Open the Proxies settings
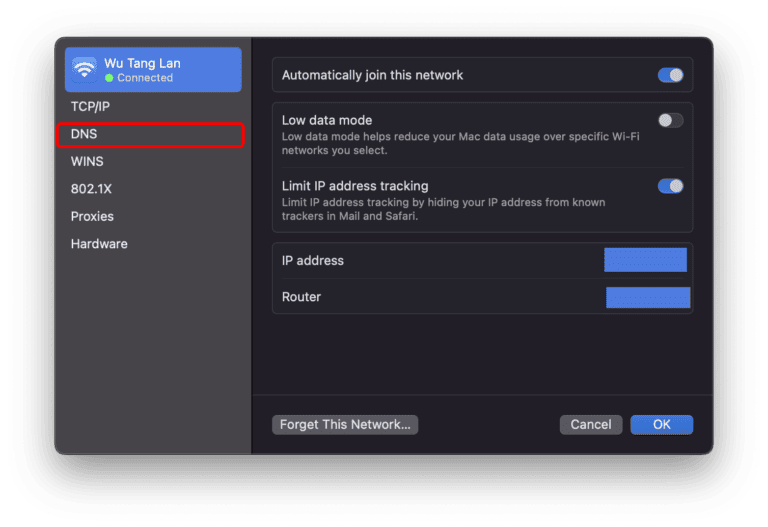768x527 pixels. pyautogui.click(x=92, y=216)
